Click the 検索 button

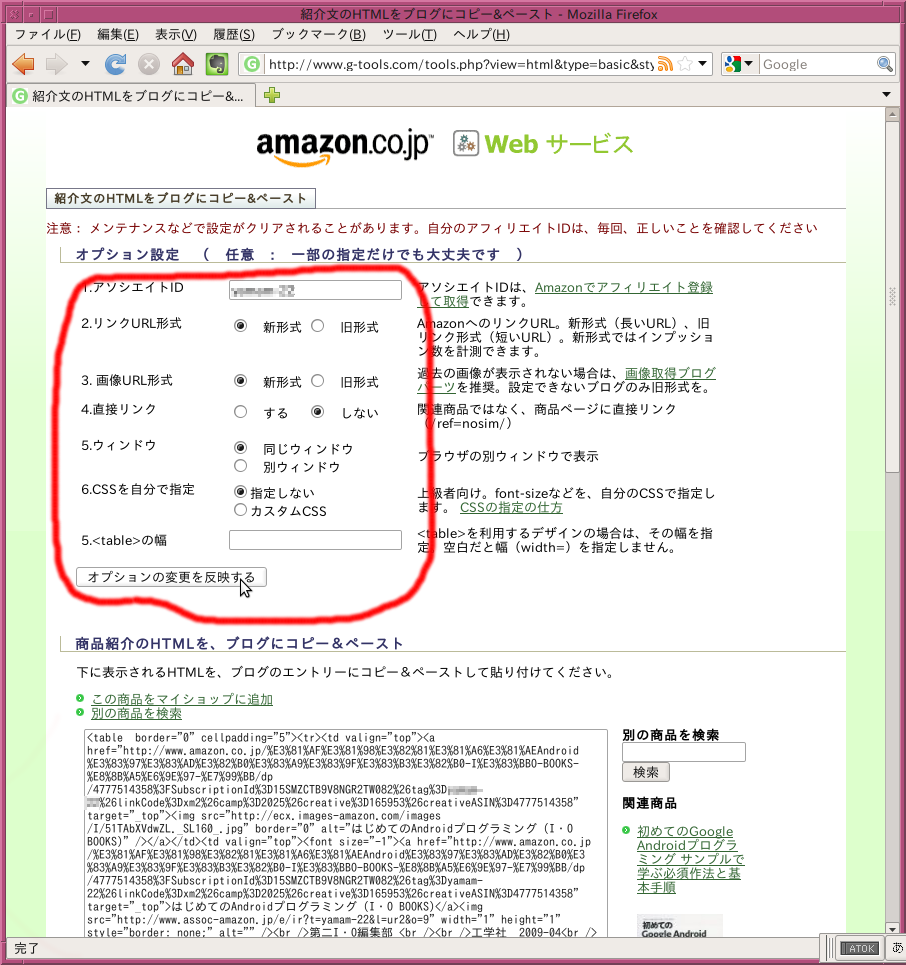(x=646, y=772)
